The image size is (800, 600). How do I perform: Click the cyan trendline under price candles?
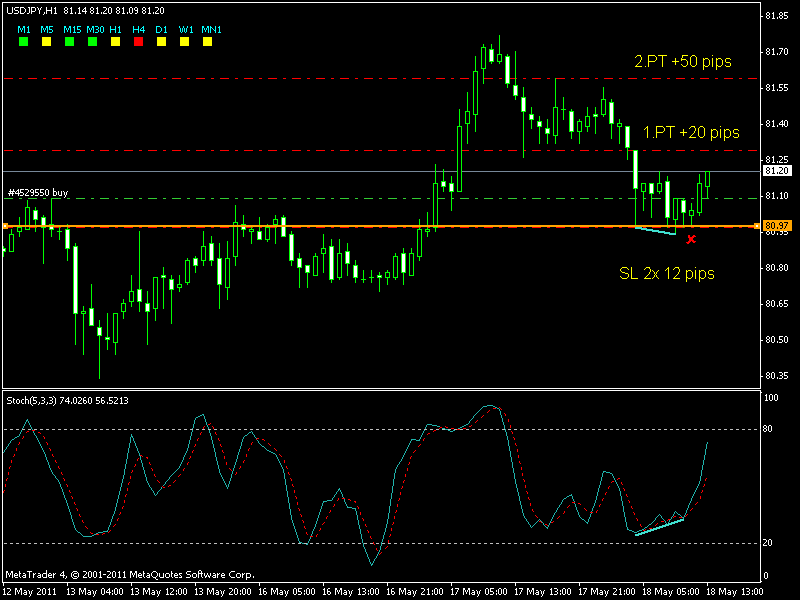click(x=656, y=231)
